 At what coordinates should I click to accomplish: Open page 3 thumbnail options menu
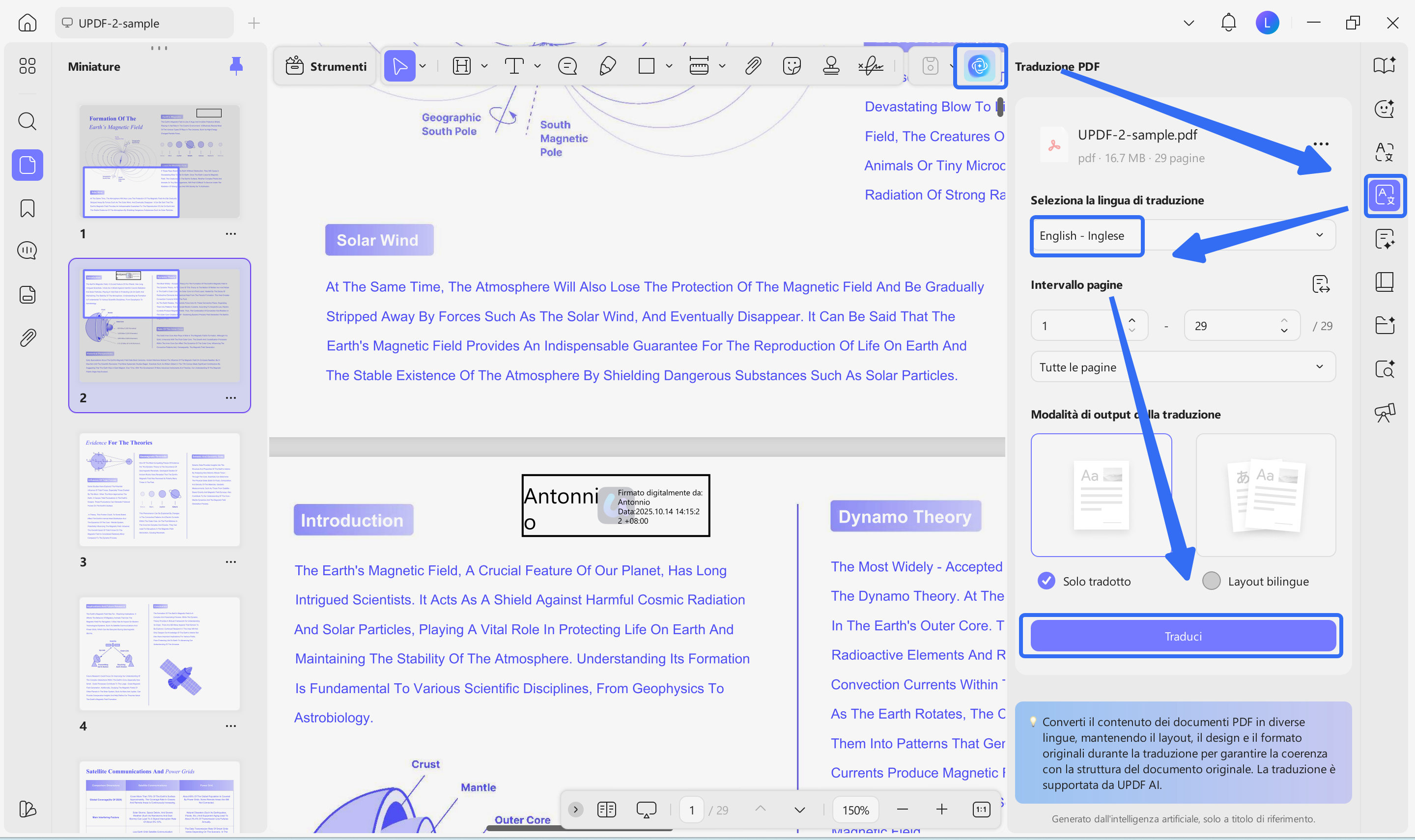[x=230, y=561]
